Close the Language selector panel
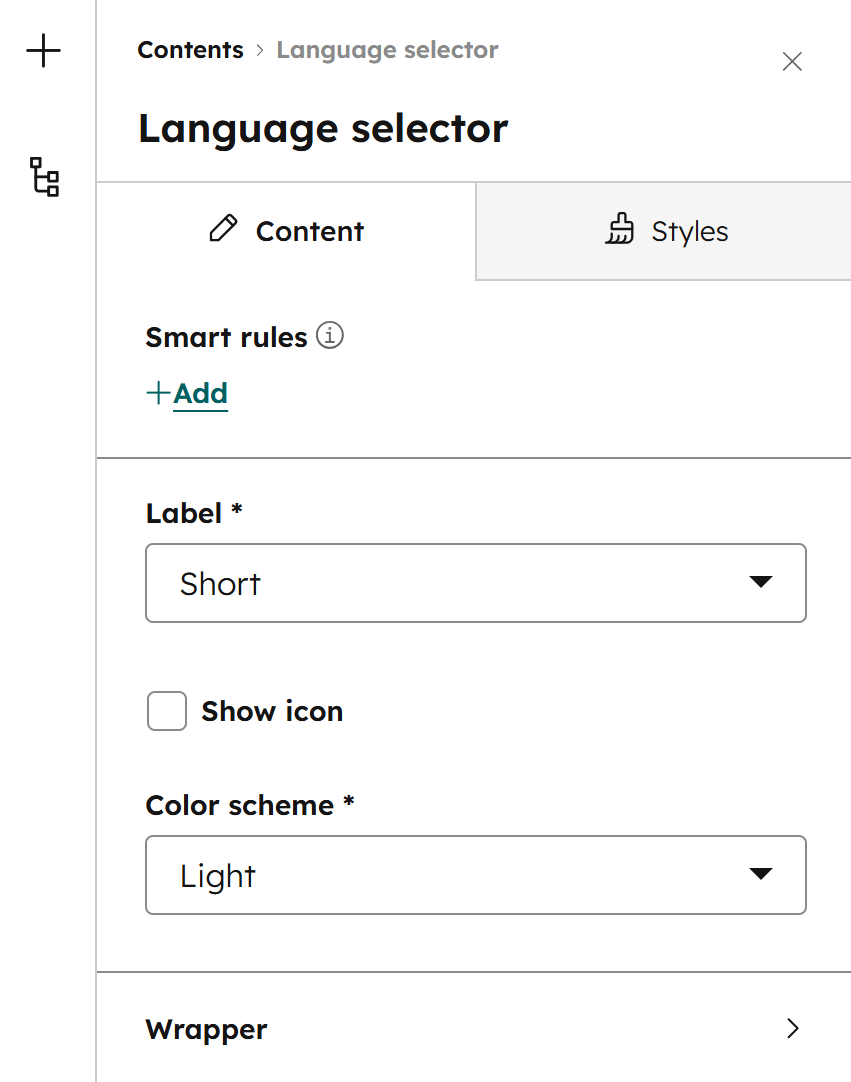Viewport: 851px width, 1082px height. [792, 61]
